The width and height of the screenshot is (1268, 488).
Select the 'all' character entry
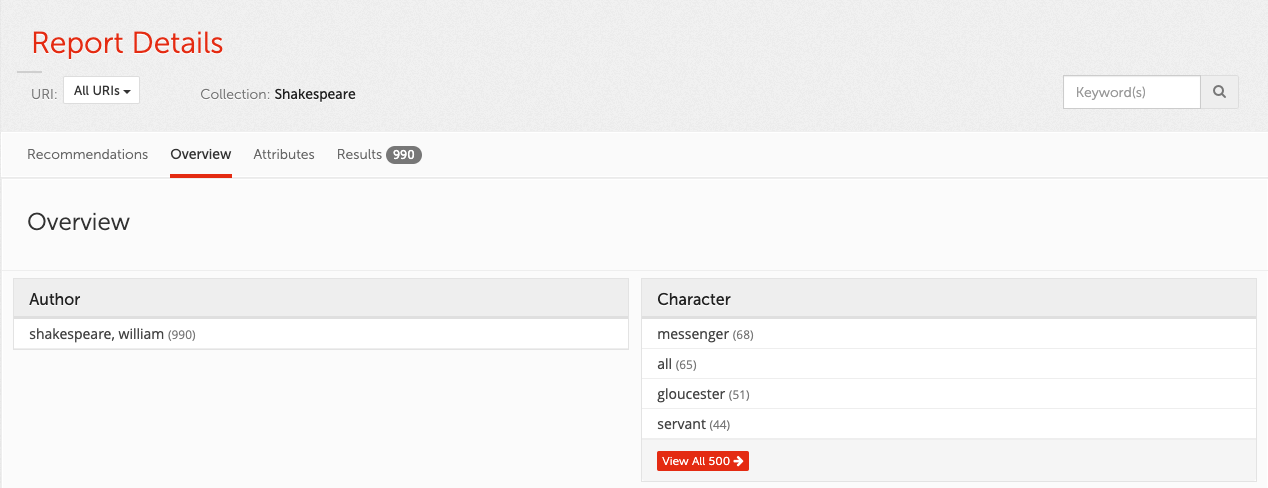[665, 364]
